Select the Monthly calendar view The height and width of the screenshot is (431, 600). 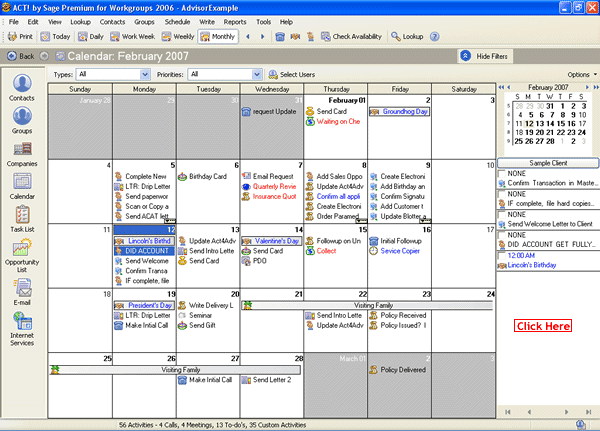click(x=218, y=36)
